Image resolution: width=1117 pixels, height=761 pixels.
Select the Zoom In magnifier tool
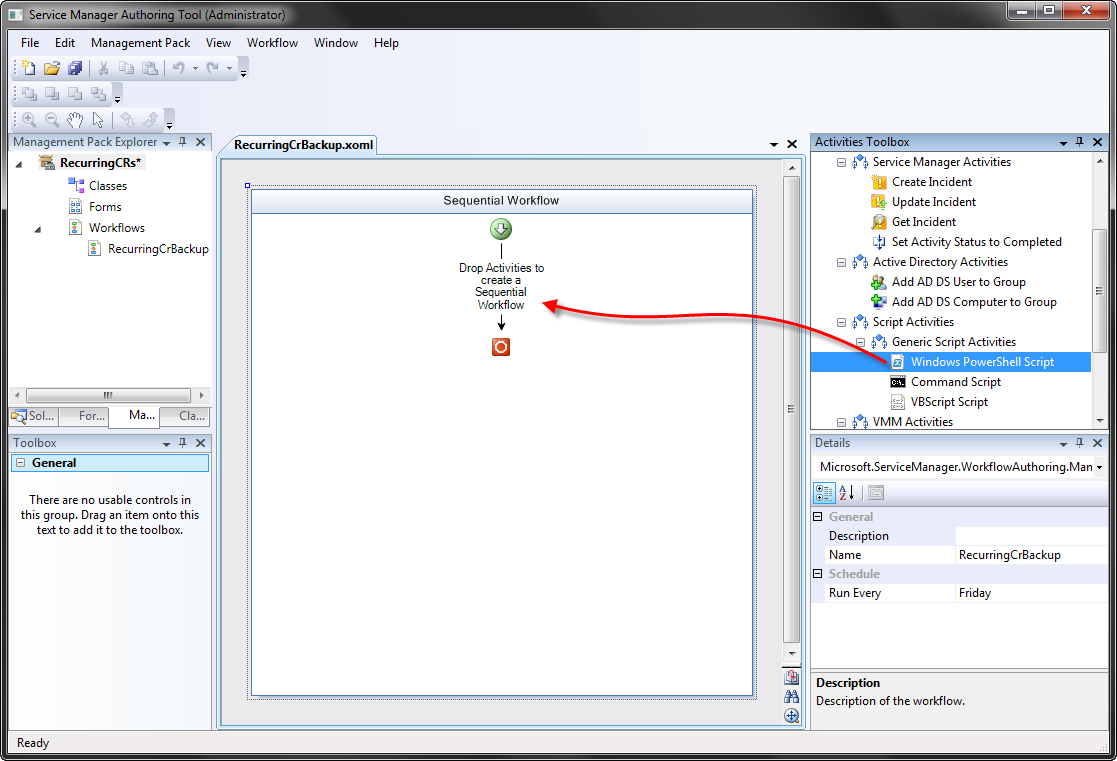click(29, 120)
